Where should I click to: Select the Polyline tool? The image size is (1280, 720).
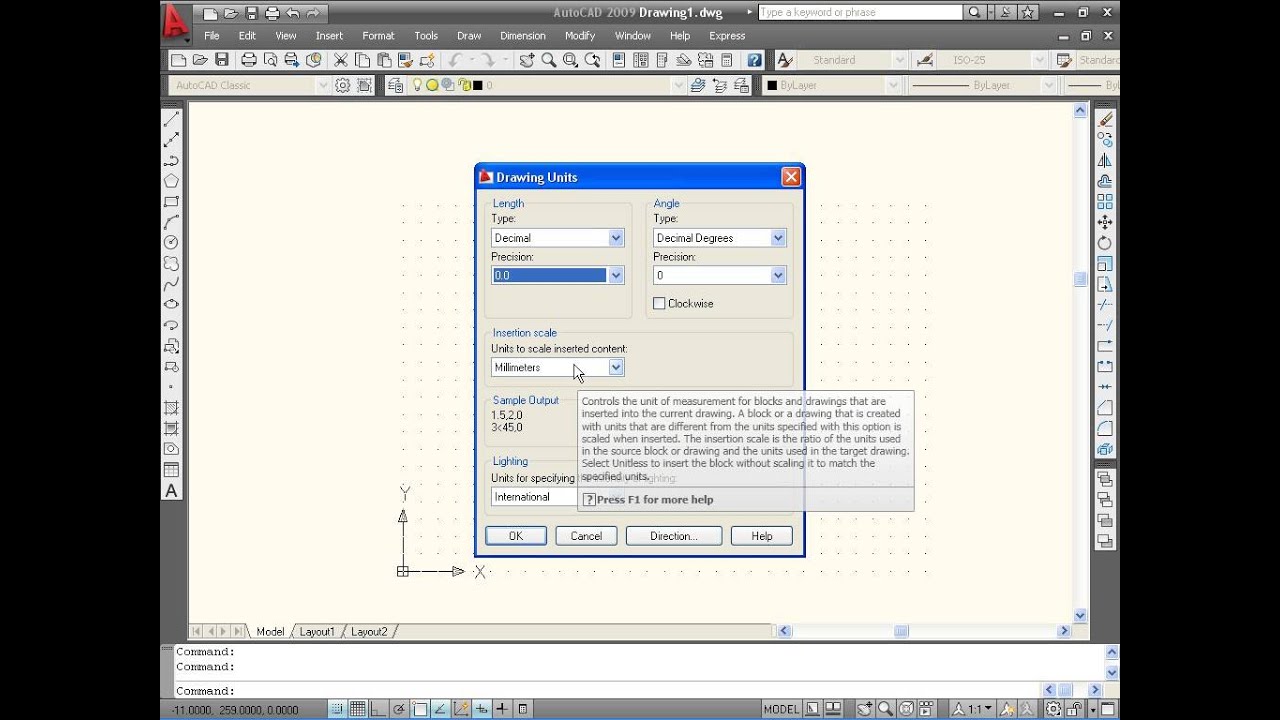point(171,160)
